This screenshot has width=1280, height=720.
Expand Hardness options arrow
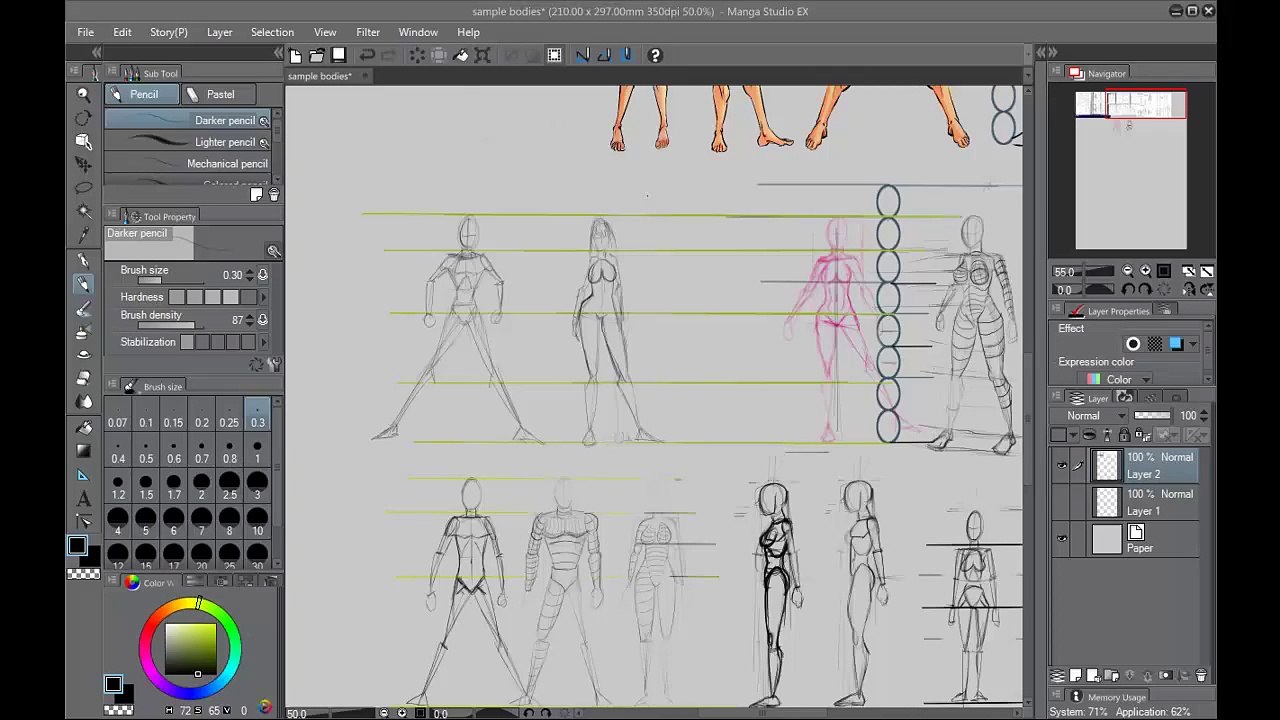[263, 297]
